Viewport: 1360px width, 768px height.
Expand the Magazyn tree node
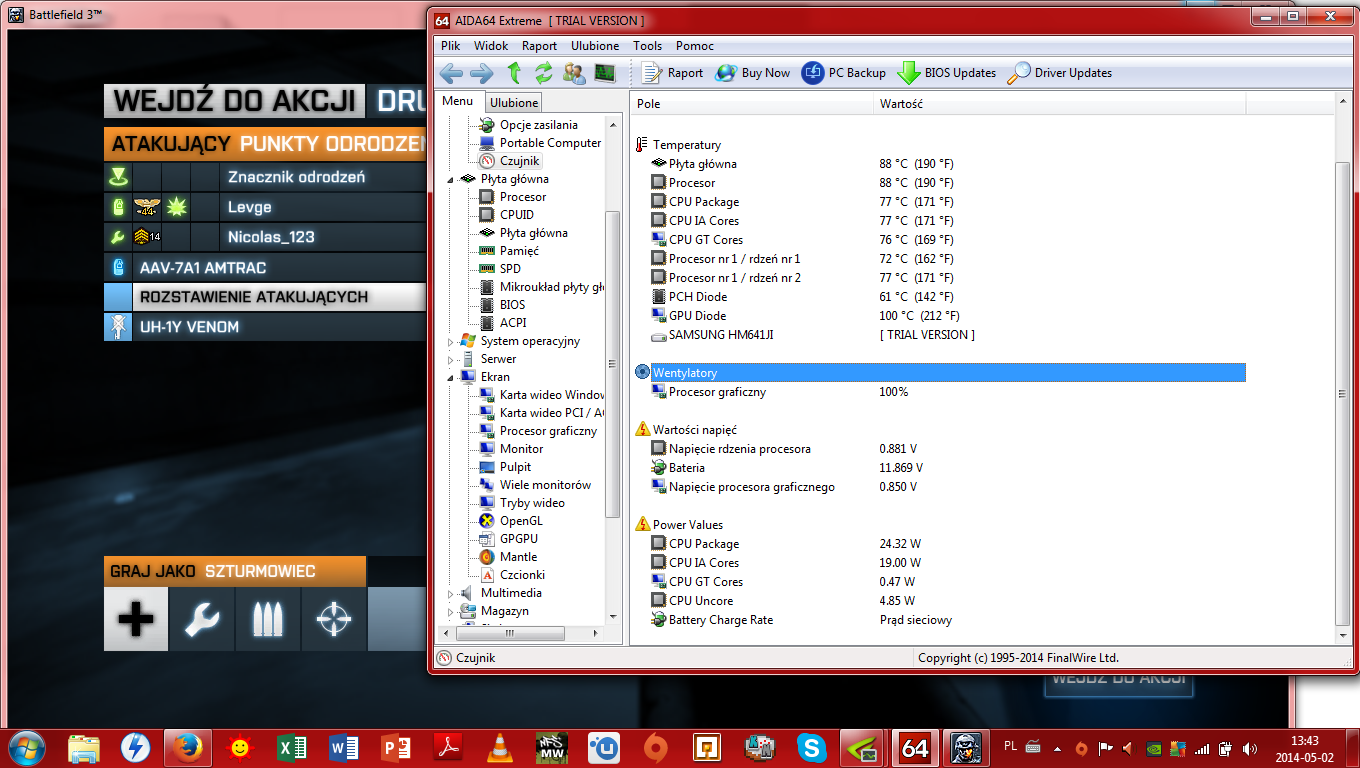[451, 612]
